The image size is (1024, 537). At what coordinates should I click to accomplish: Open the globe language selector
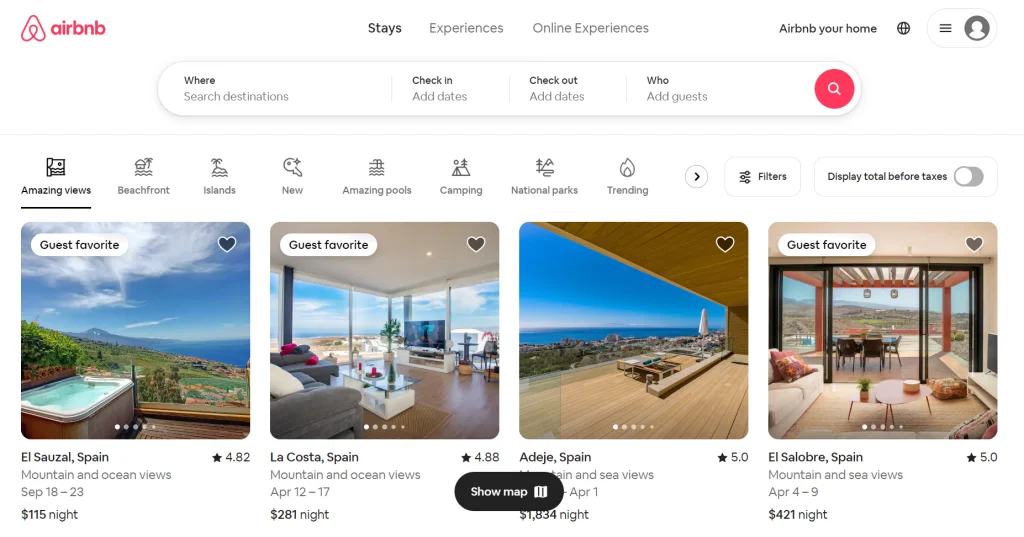(903, 28)
